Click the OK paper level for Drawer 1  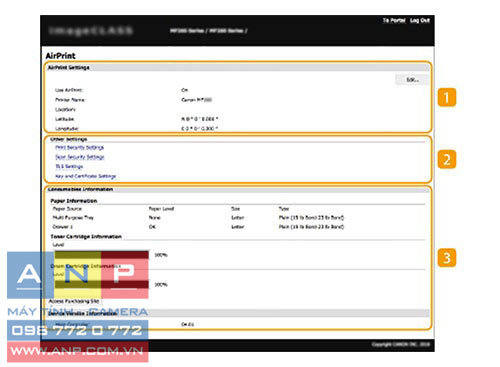(152, 227)
